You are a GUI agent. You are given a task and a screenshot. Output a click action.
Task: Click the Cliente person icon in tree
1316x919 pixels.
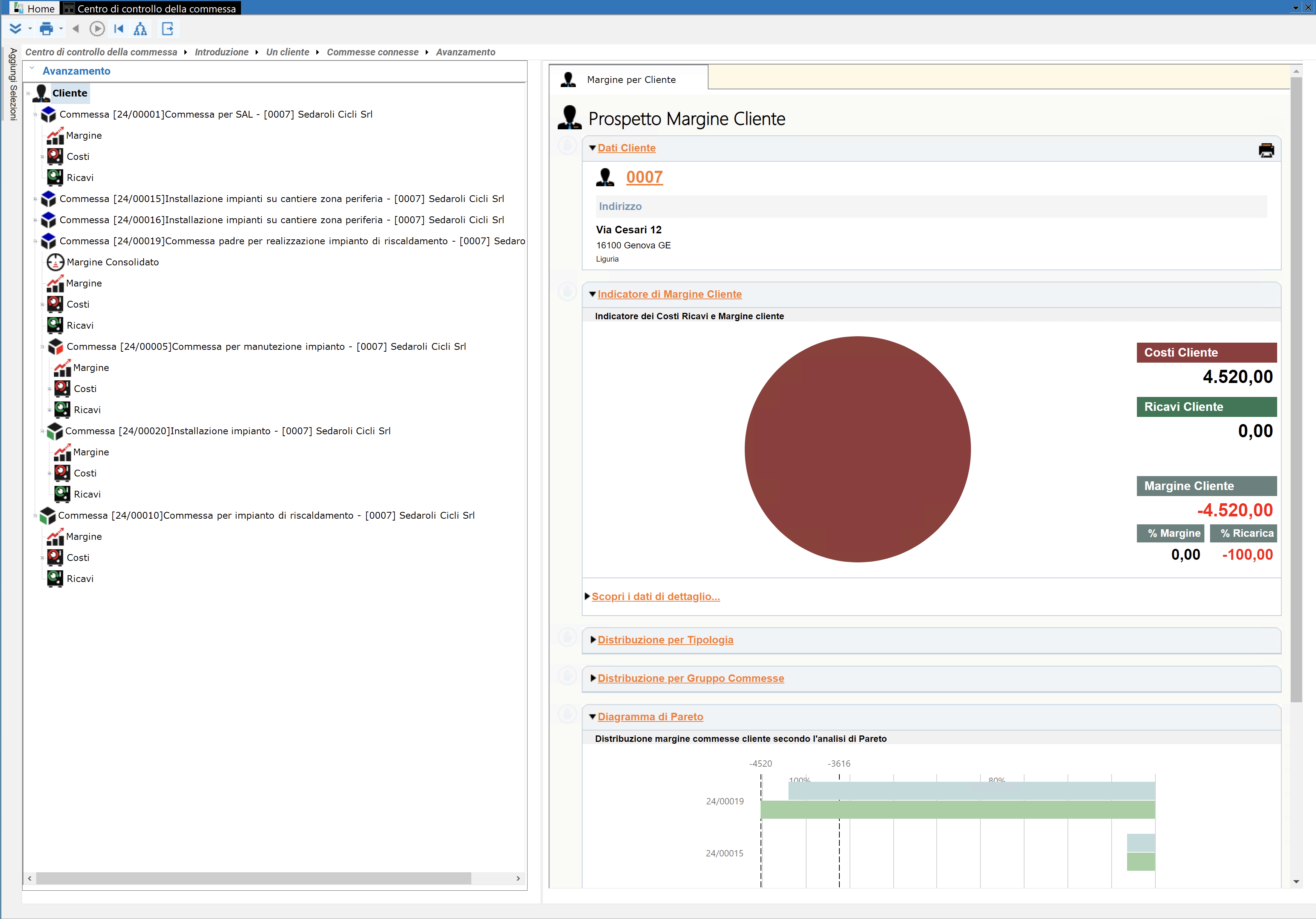click(x=41, y=93)
